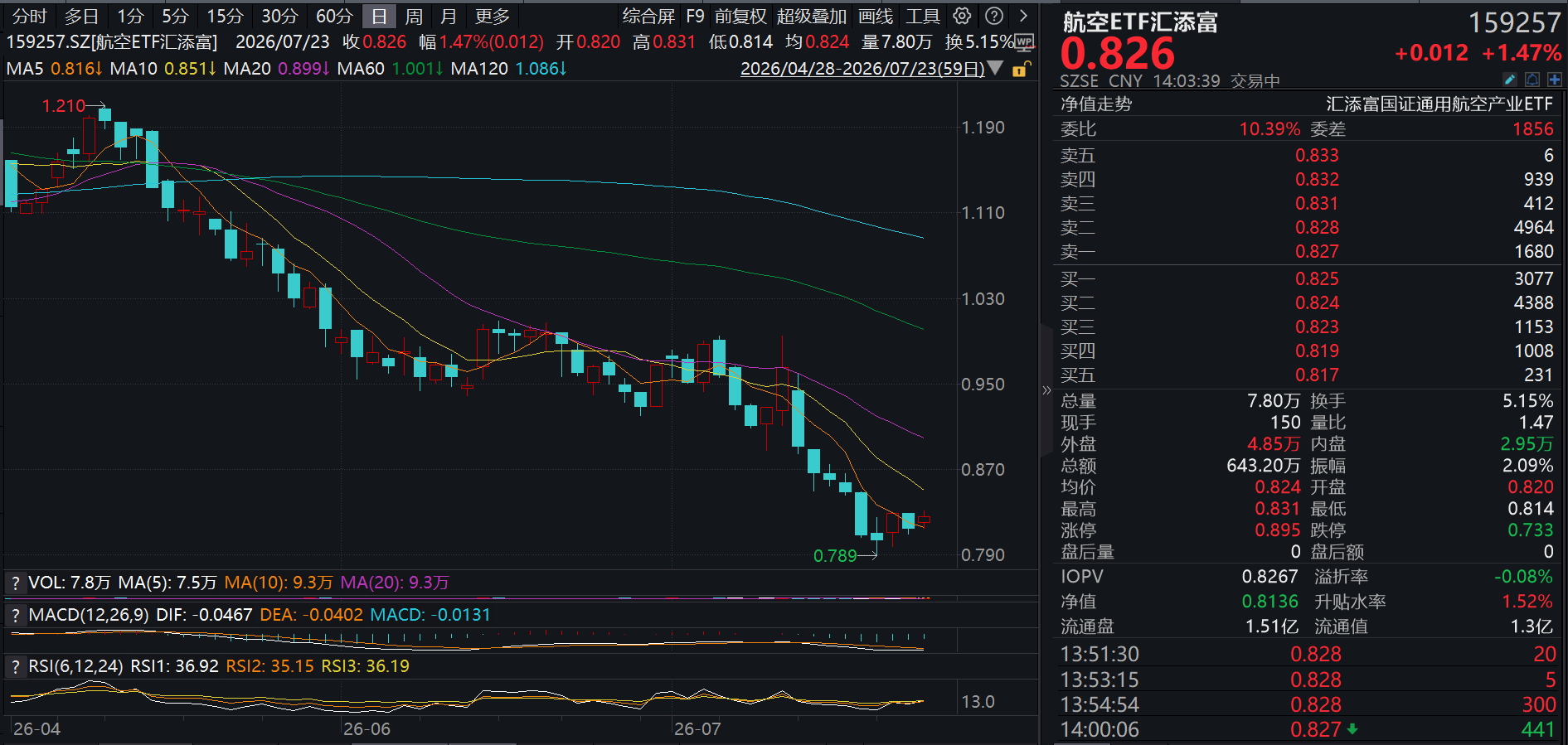Open the 更多 periods menu
Image resolution: width=1568 pixels, height=745 pixels.
click(493, 17)
